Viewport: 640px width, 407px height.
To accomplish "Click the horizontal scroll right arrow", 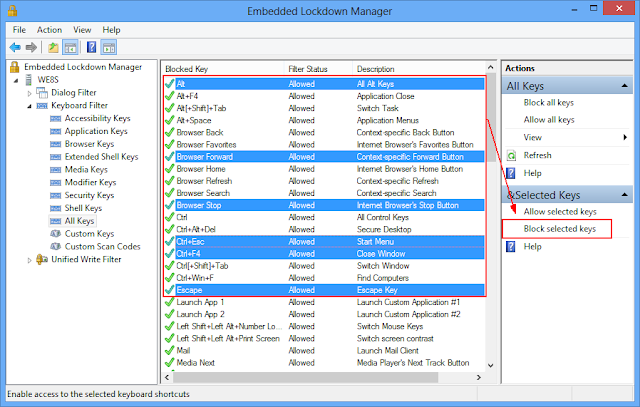I will pyautogui.click(x=479, y=378).
